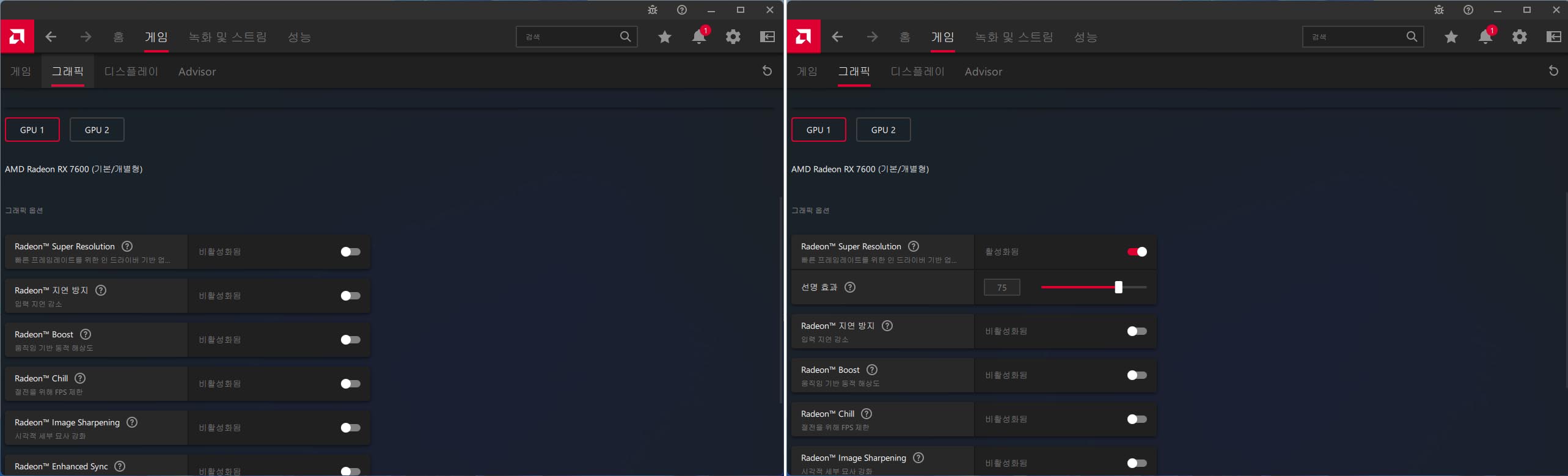This screenshot has width=1568, height=476.
Task: Open favorites star in left window
Action: tap(665, 37)
